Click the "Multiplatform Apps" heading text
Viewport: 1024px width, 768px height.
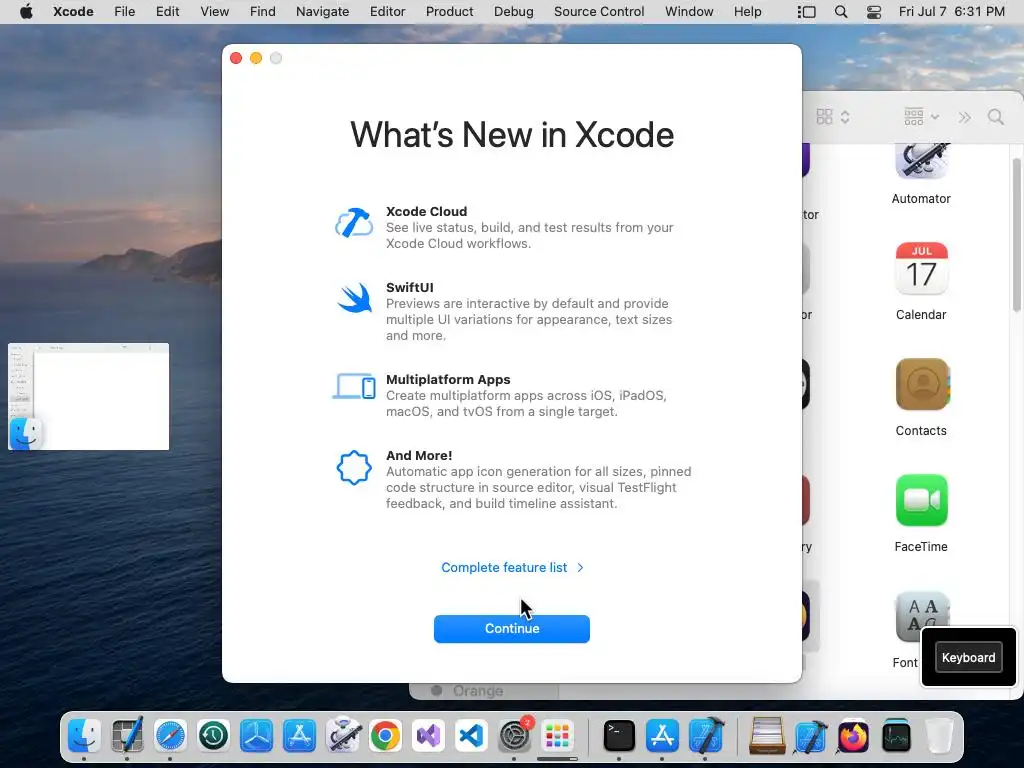[x=448, y=379]
